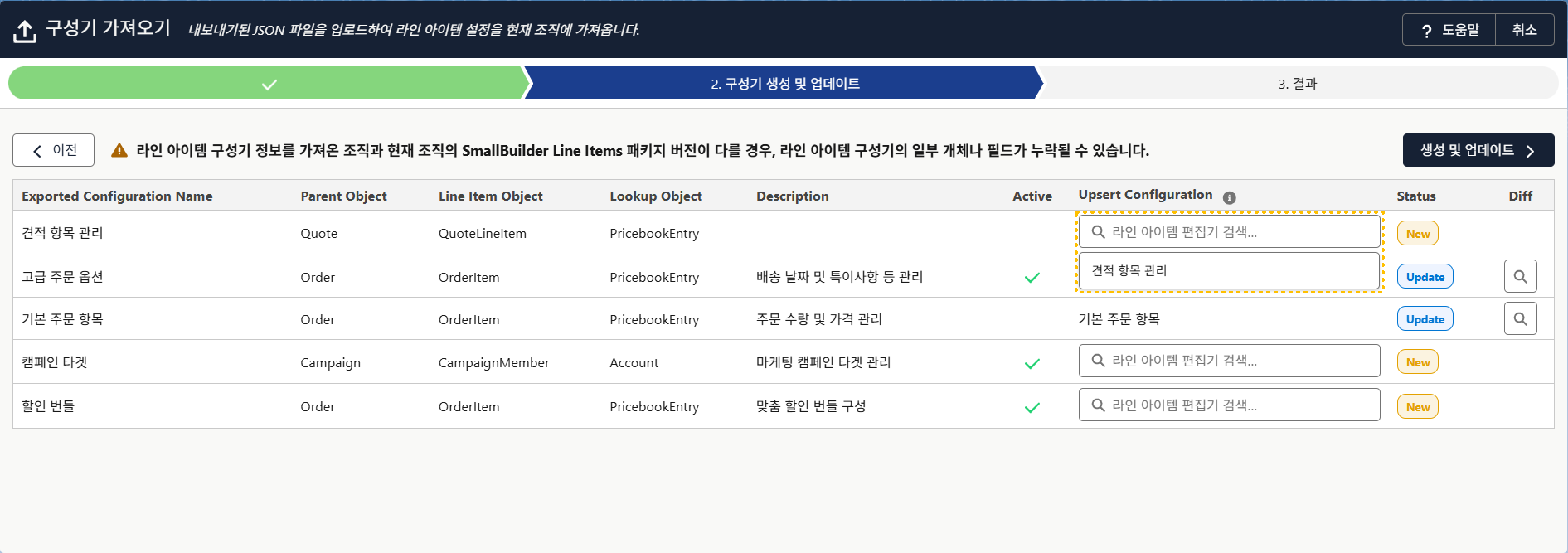This screenshot has width=1568, height=553.
Task: Open 도움말 help
Action: [1449, 30]
